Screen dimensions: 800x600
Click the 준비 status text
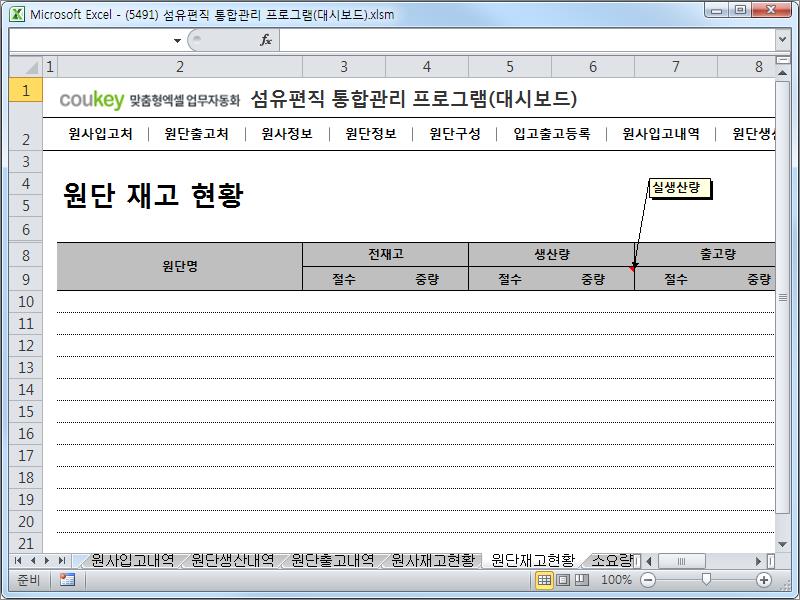[x=28, y=580]
